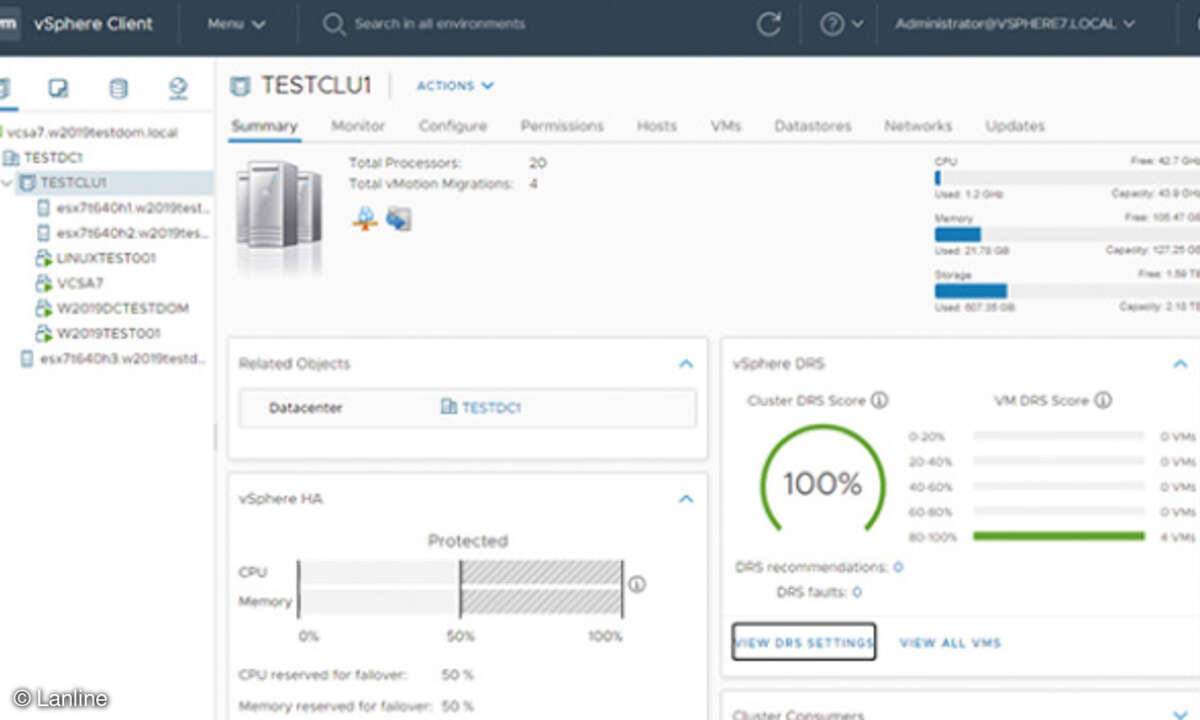The width and height of the screenshot is (1200, 720).
Task: Click the TESTDC1 datacenter tree icon
Action: (11, 157)
